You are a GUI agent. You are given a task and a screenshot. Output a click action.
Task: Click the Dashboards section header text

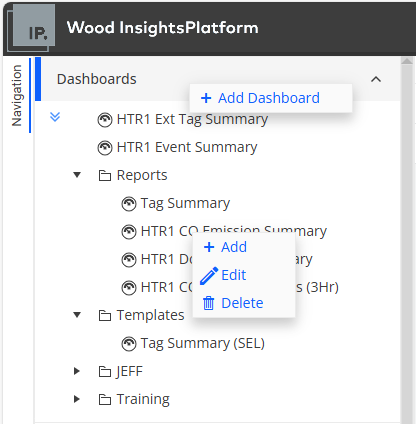point(97,79)
